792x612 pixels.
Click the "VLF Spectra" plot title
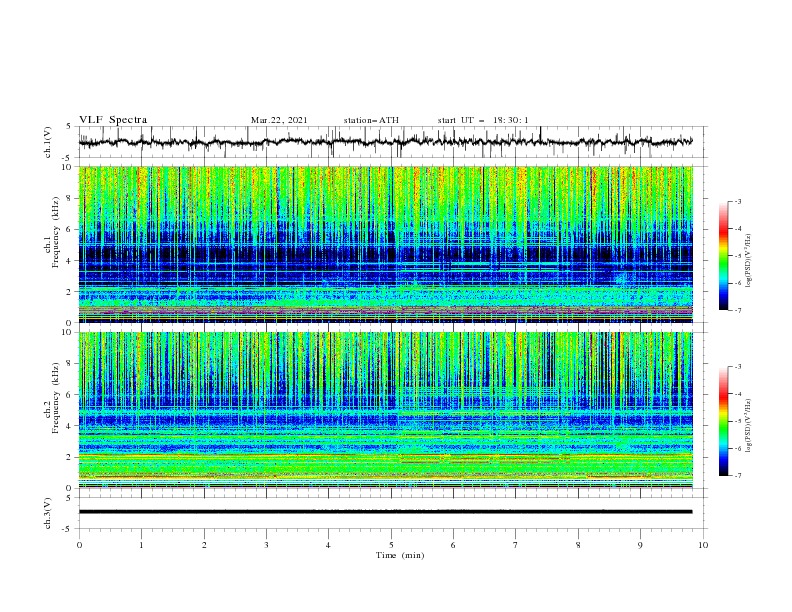[113, 120]
